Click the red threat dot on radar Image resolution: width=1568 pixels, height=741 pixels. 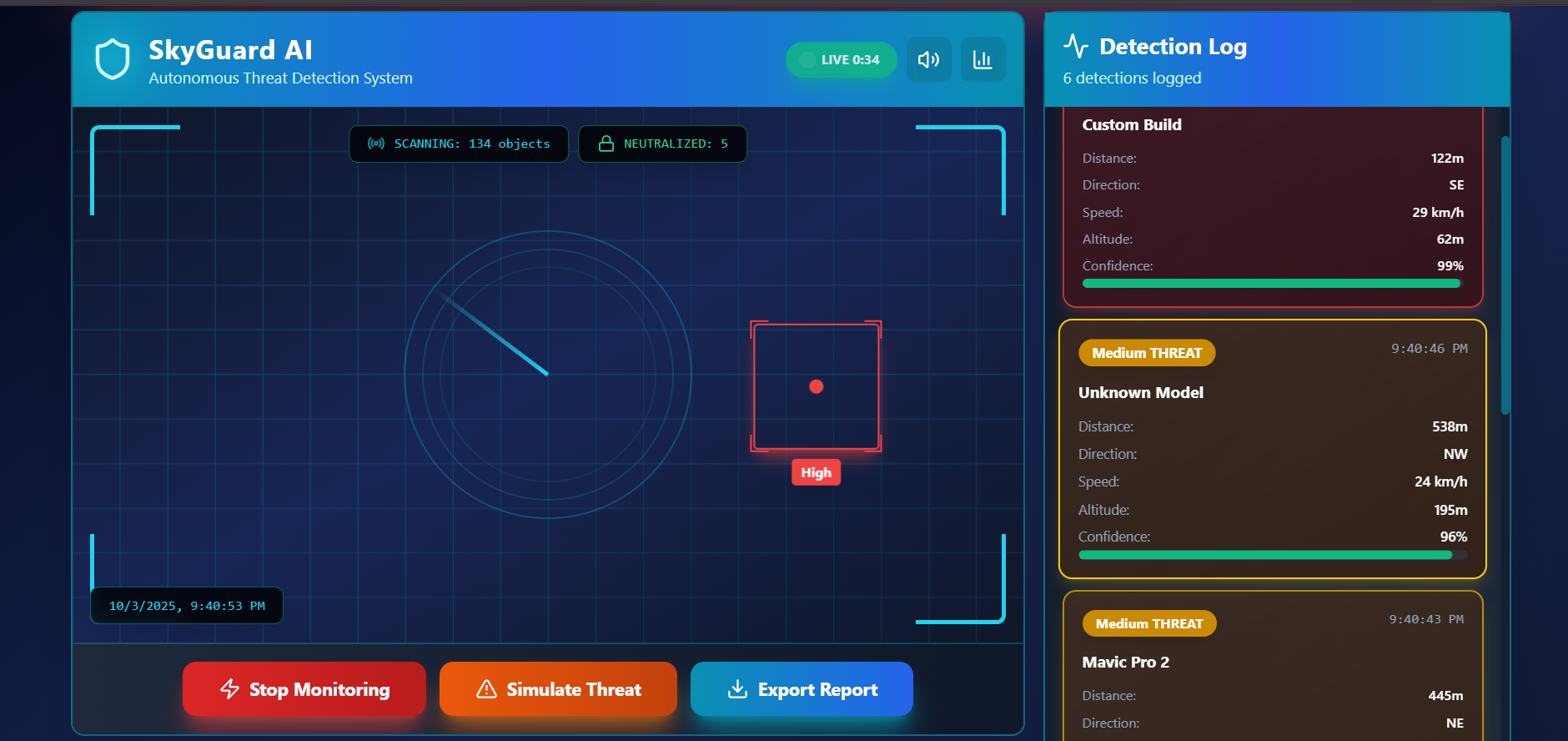[x=817, y=386]
